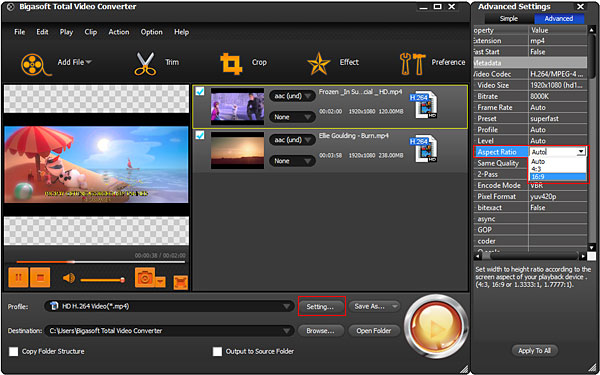Switch to the Simple settings tab
Viewport: 600px width, 375px height.
509,18
